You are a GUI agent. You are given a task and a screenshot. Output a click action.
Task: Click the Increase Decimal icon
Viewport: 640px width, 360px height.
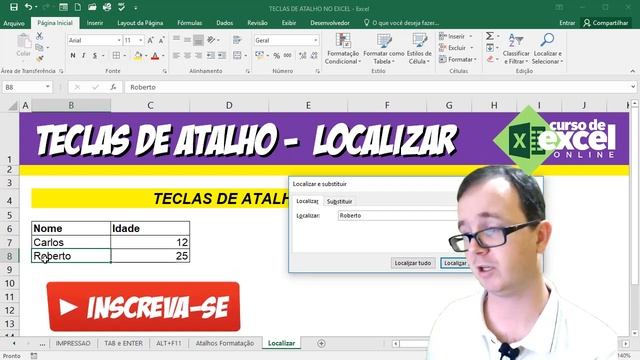click(x=302, y=56)
